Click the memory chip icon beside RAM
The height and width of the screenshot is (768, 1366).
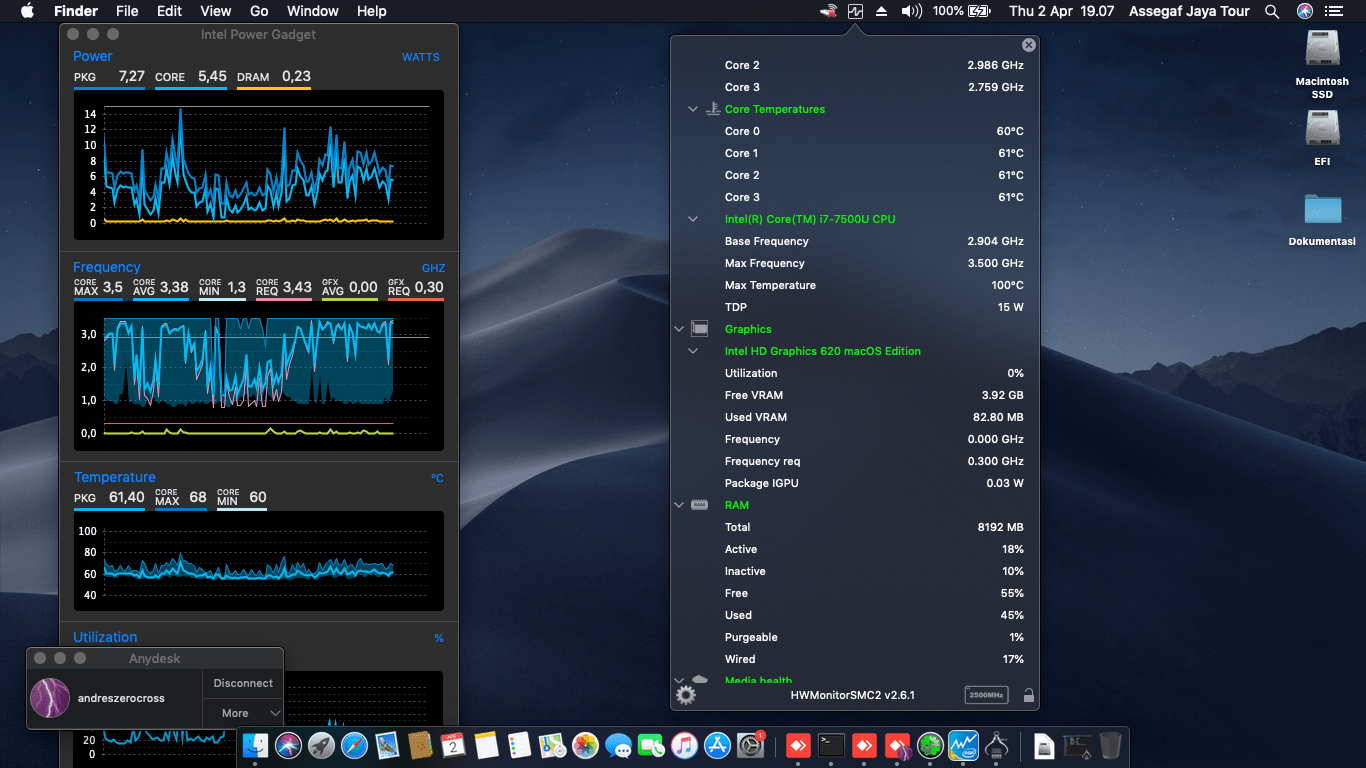(x=700, y=505)
